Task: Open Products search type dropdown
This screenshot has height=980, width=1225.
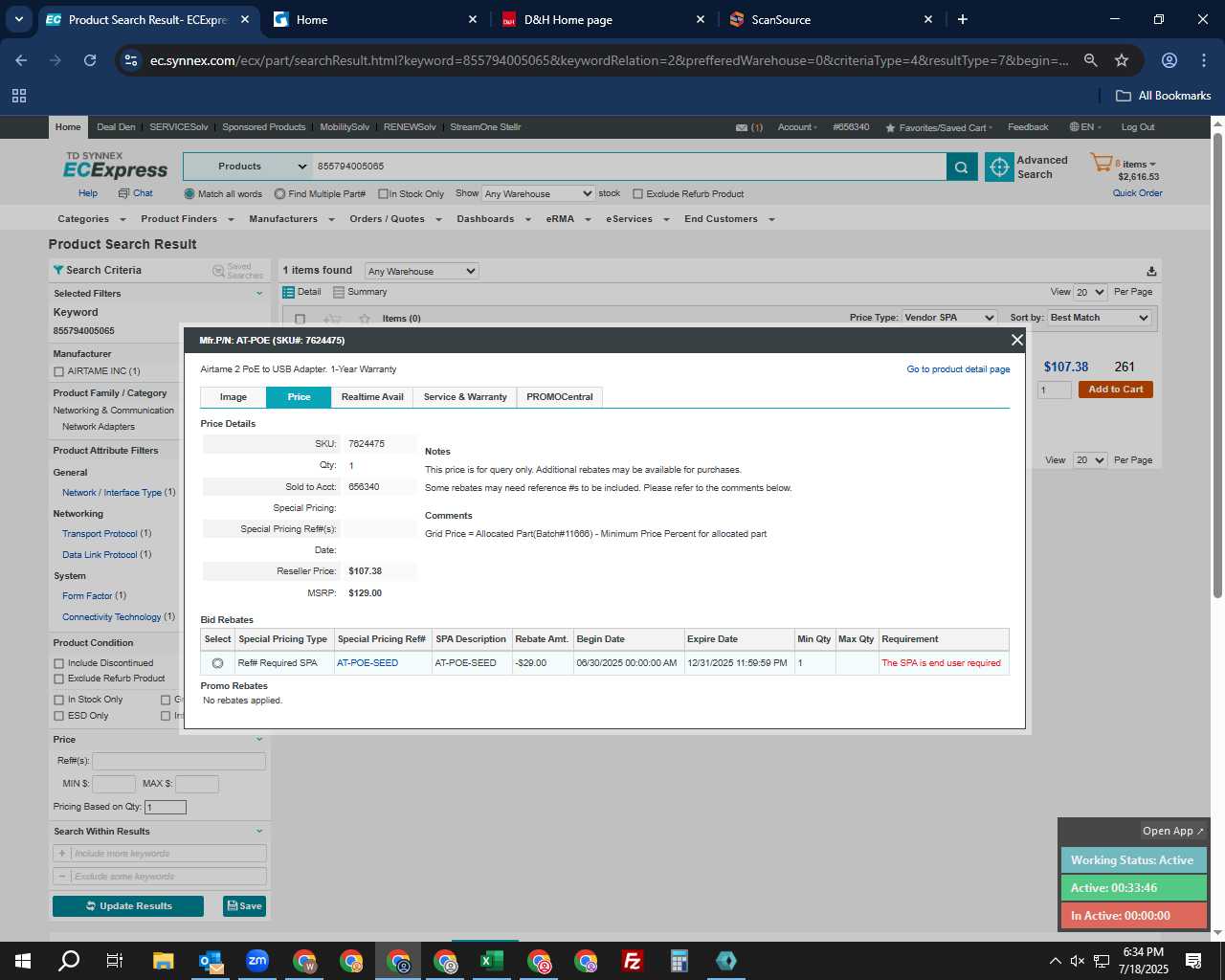Action: pyautogui.click(x=248, y=167)
